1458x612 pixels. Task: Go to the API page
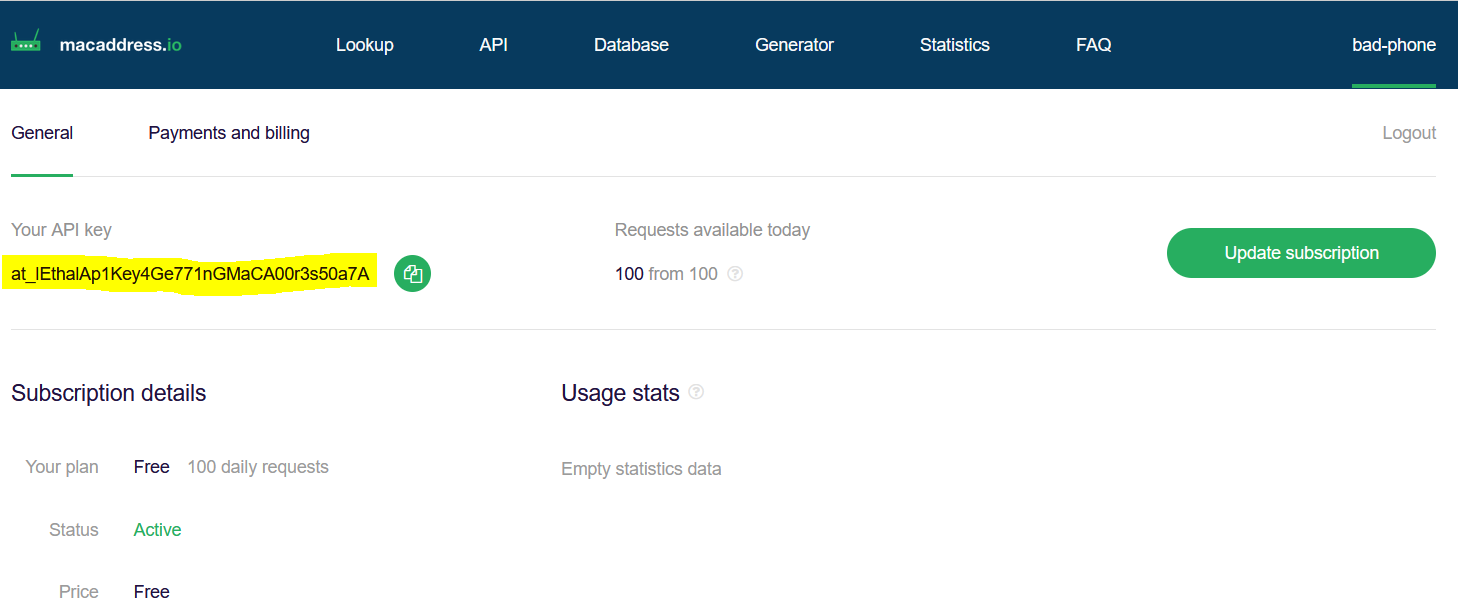[494, 45]
